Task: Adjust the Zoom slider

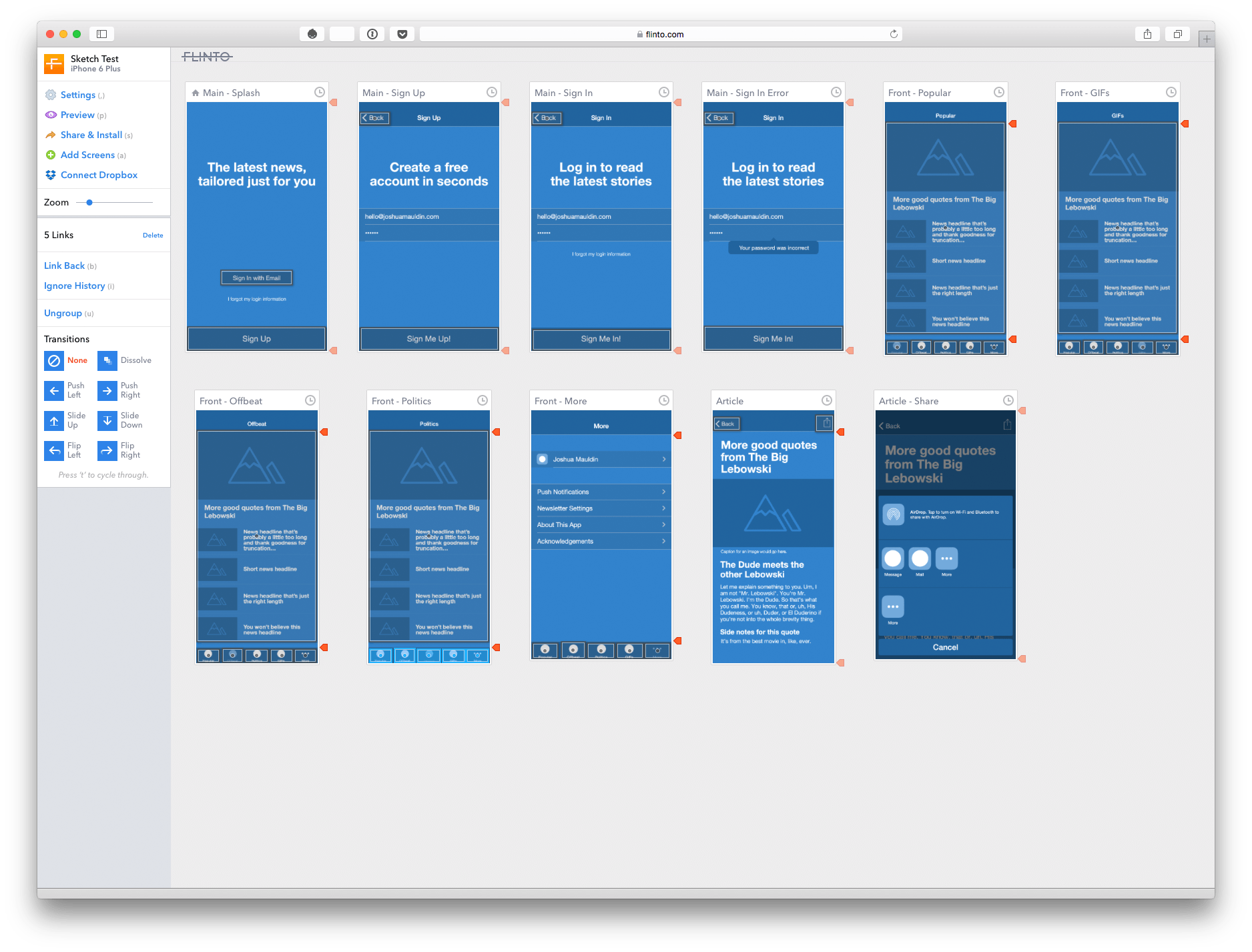Action: coord(90,202)
